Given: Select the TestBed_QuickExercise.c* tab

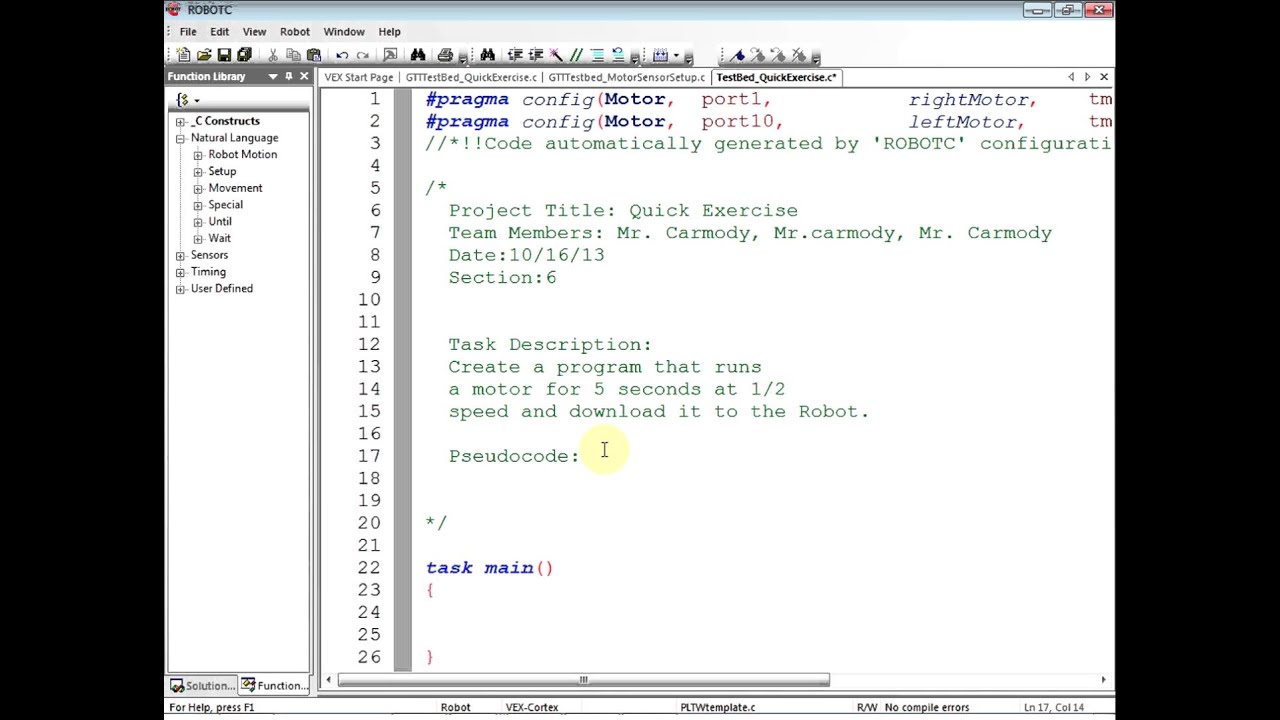Looking at the screenshot, I should click(x=777, y=77).
